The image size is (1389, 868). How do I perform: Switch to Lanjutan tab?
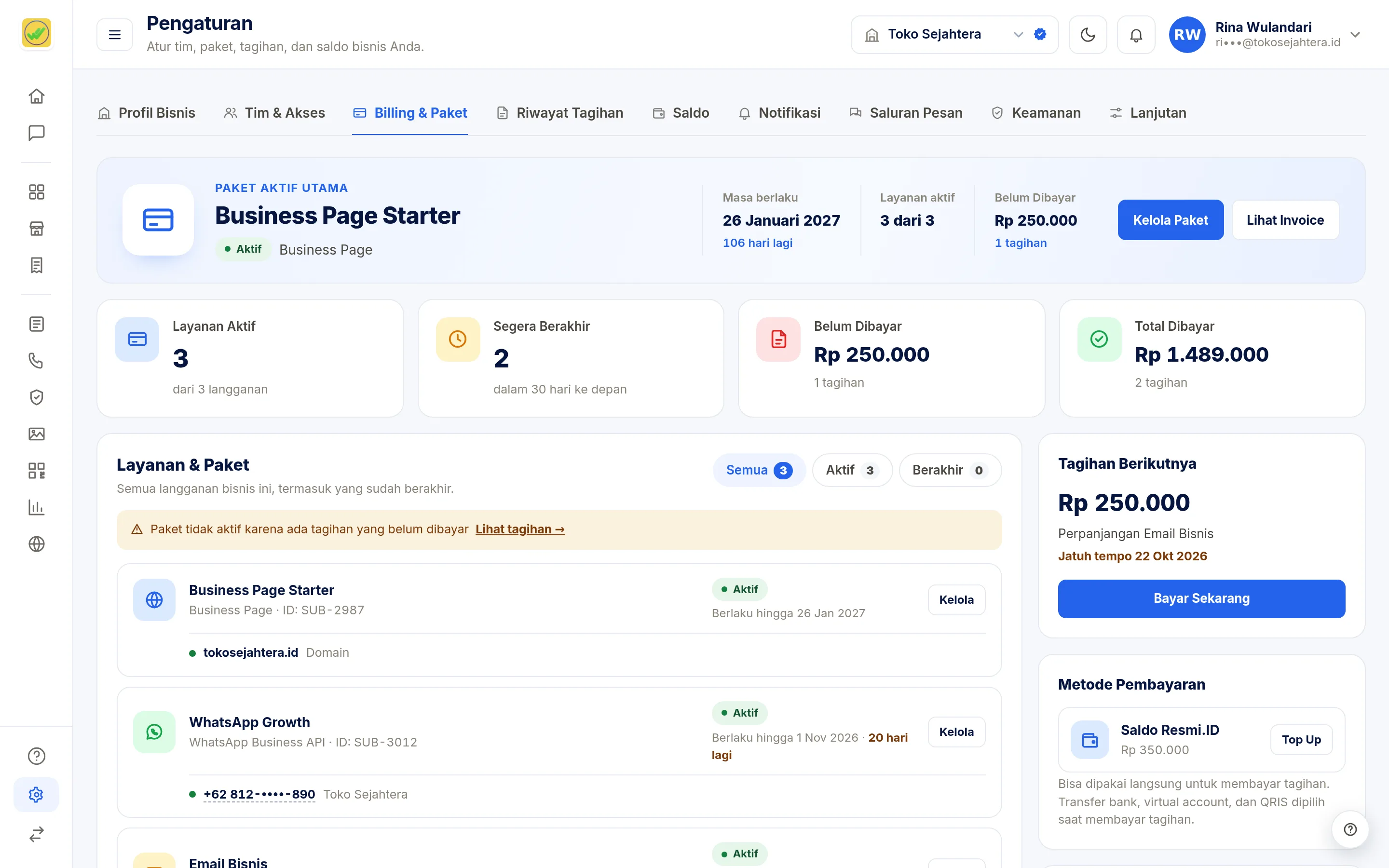[1148, 113]
